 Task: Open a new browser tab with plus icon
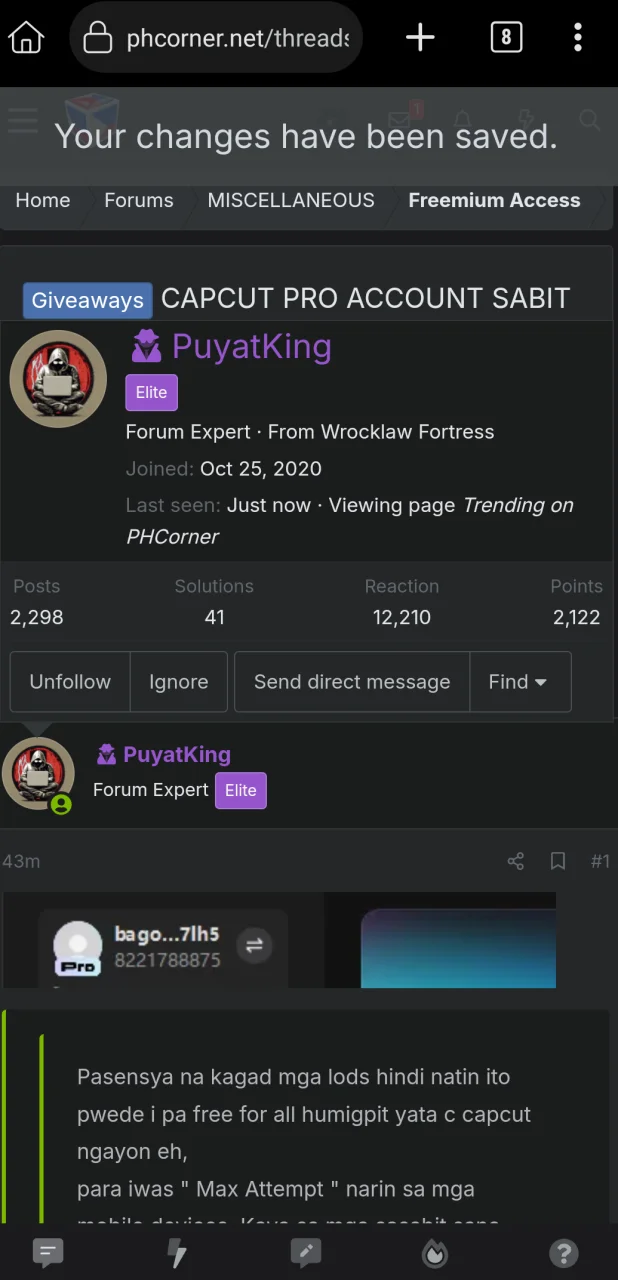420,38
